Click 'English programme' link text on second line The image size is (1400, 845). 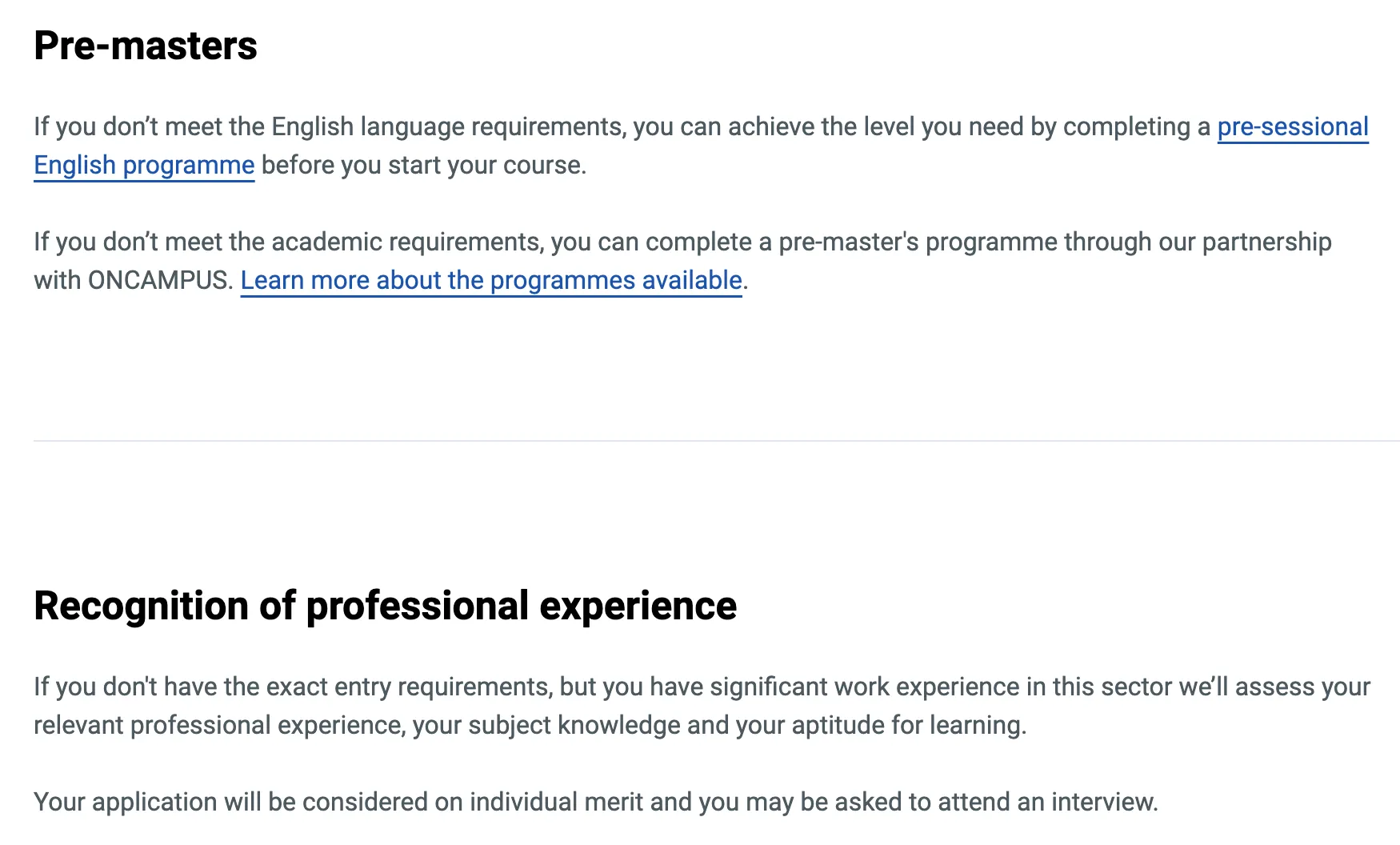click(144, 166)
